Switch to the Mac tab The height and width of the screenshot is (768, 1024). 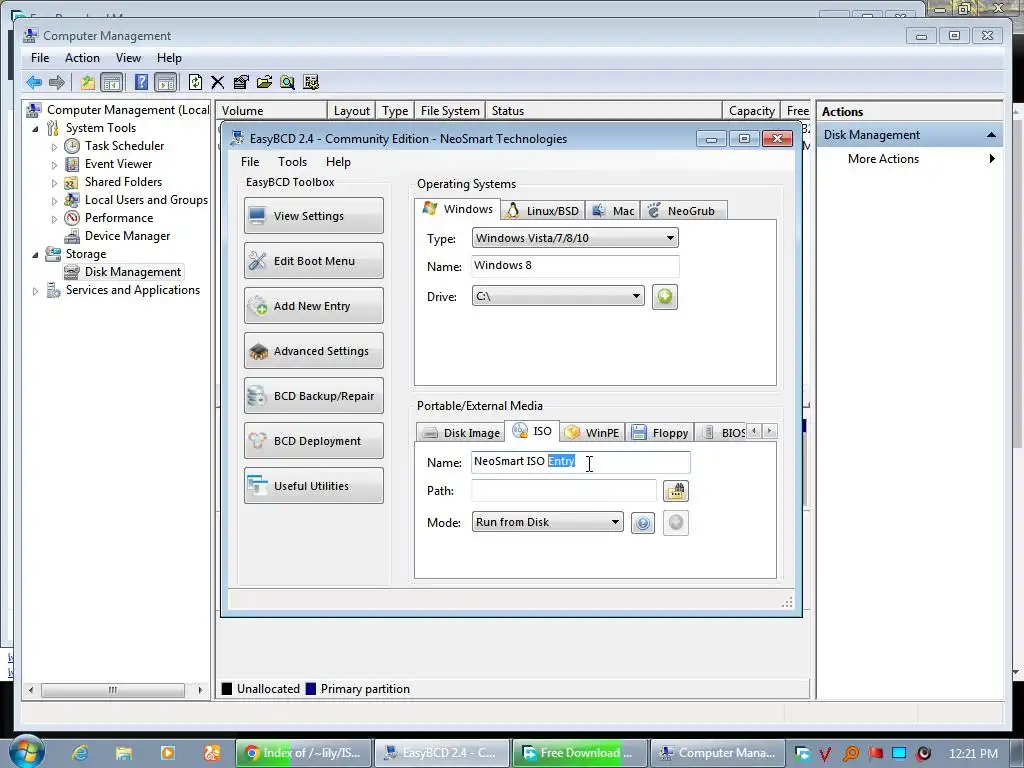coord(613,211)
